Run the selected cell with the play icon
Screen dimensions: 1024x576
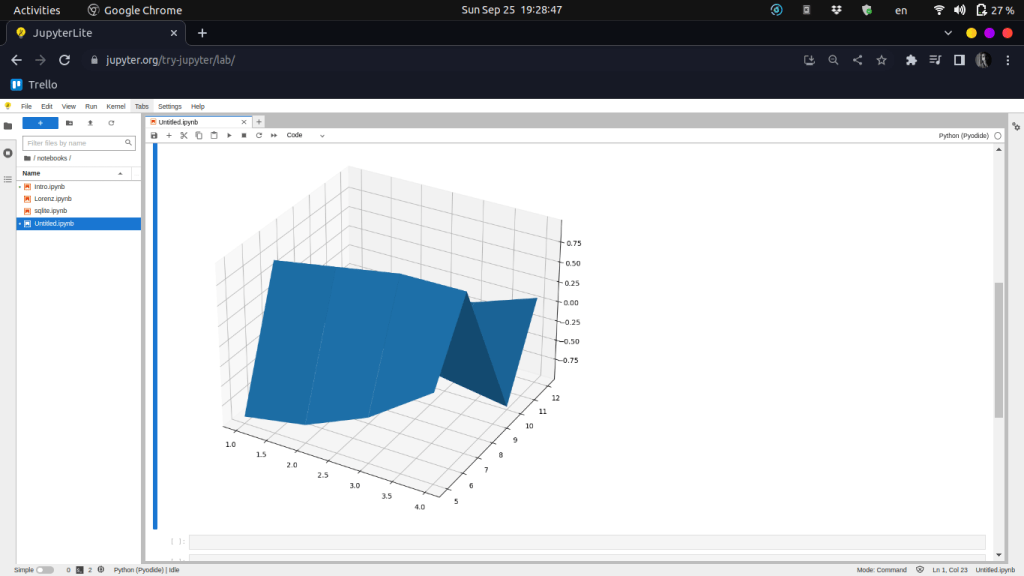pyautogui.click(x=229, y=135)
